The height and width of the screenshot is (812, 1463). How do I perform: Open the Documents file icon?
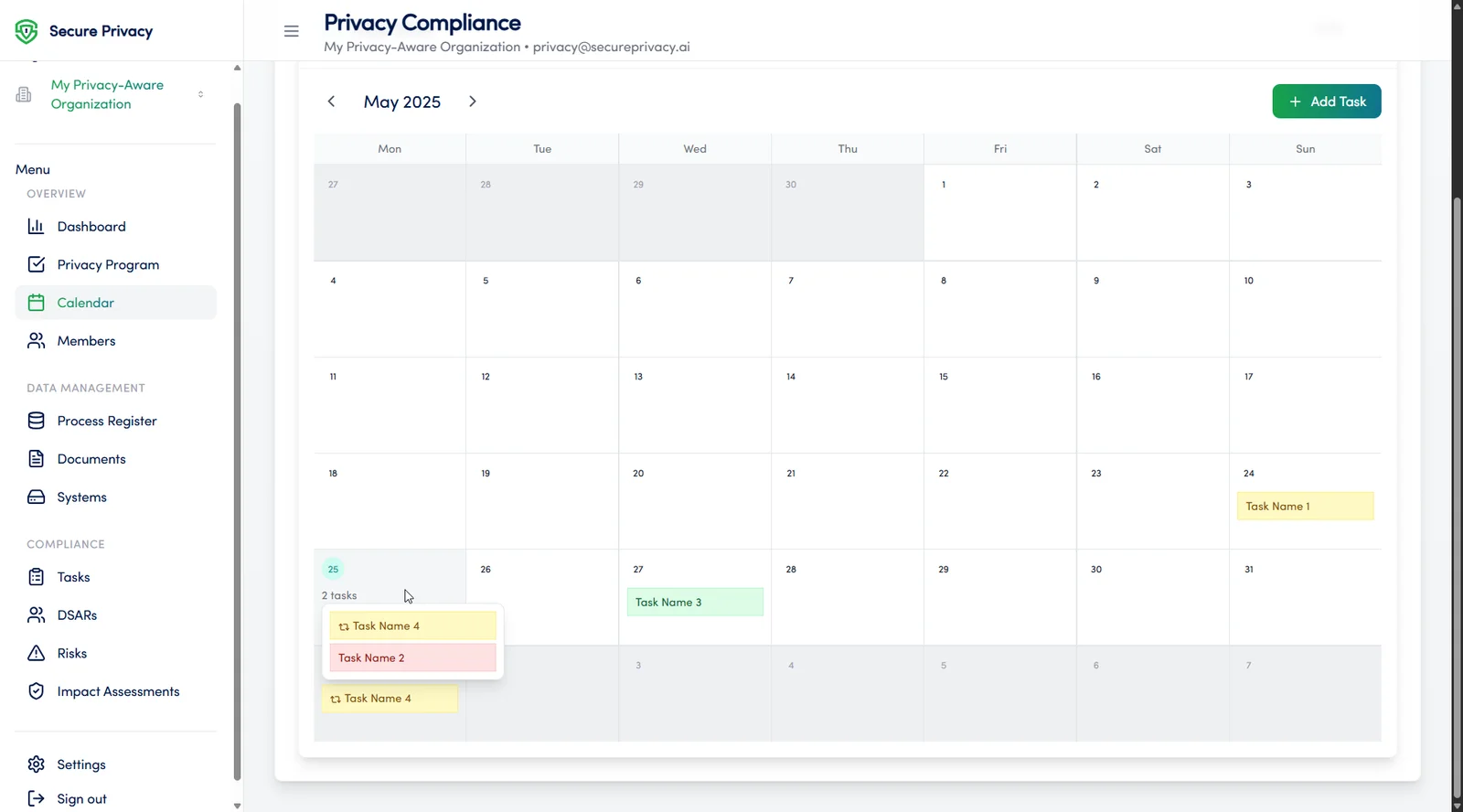(x=36, y=458)
